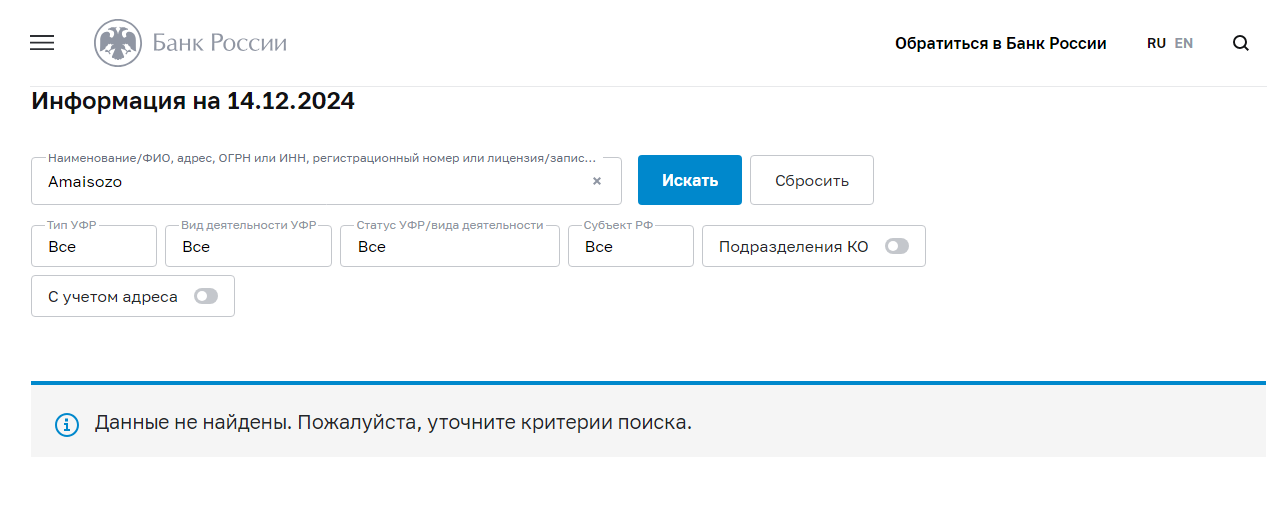1286x510 pixels.
Task: Click the Искать search button
Action: point(690,180)
